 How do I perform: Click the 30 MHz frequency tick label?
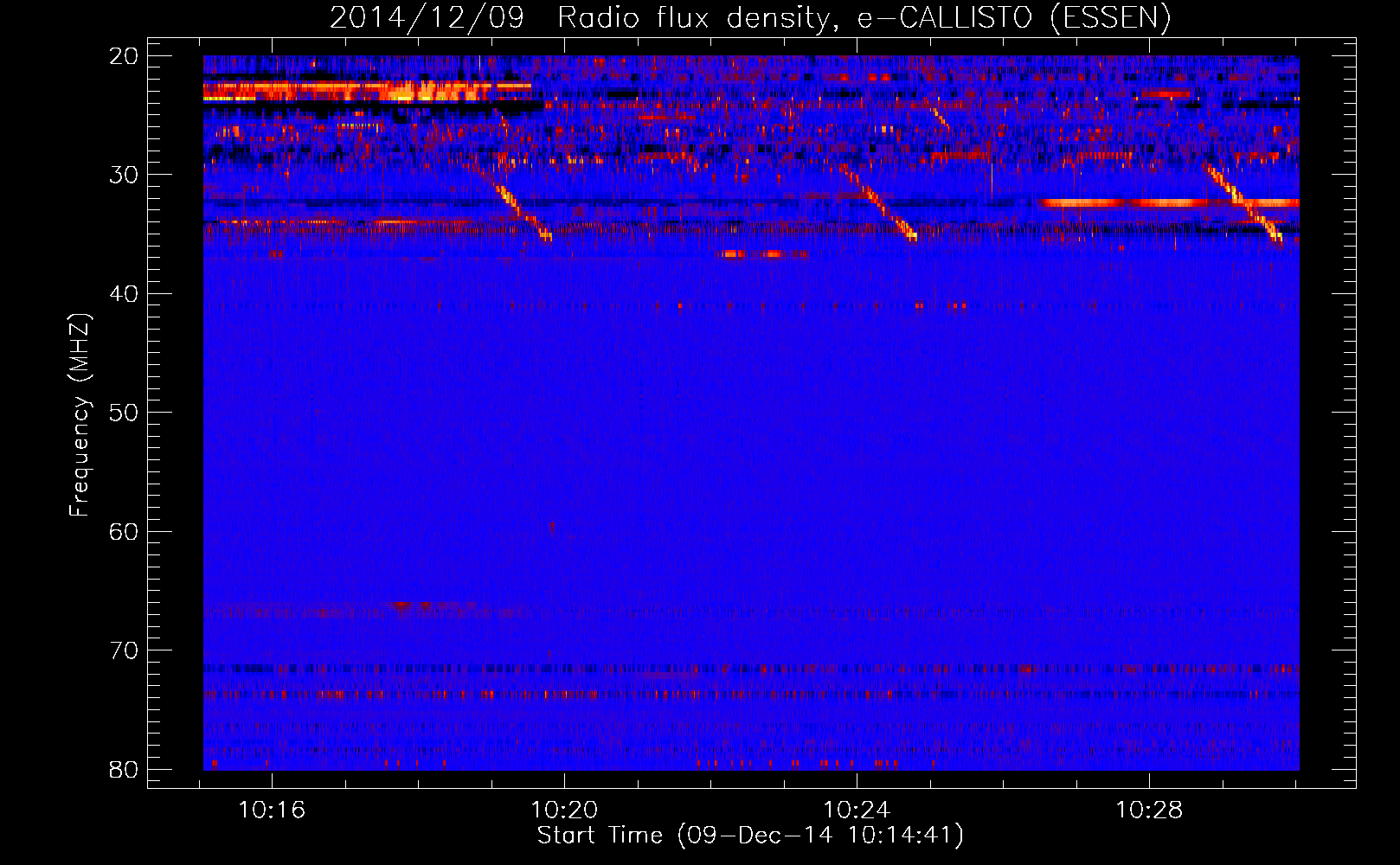coord(125,175)
